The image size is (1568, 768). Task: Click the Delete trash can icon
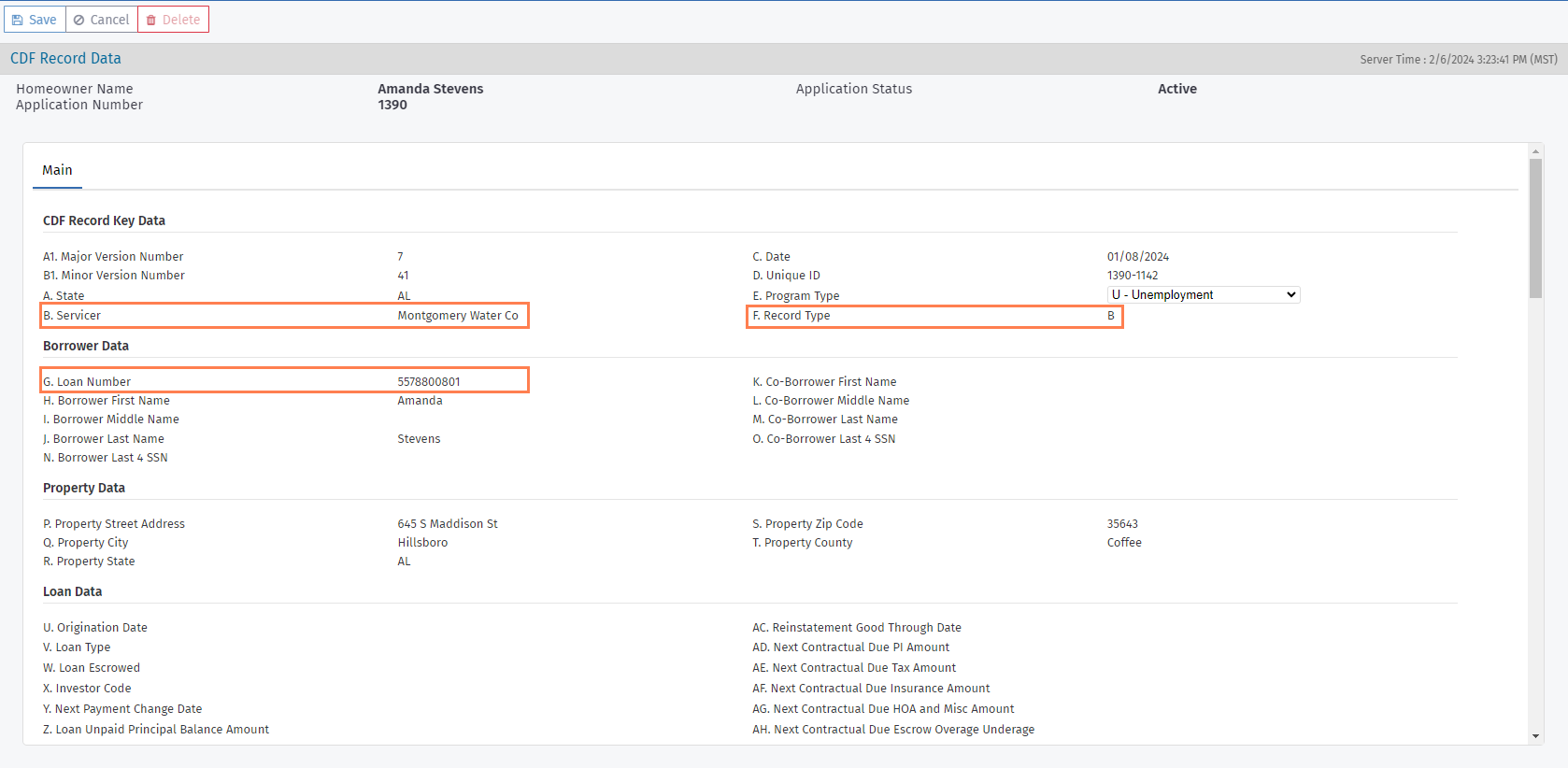[151, 20]
